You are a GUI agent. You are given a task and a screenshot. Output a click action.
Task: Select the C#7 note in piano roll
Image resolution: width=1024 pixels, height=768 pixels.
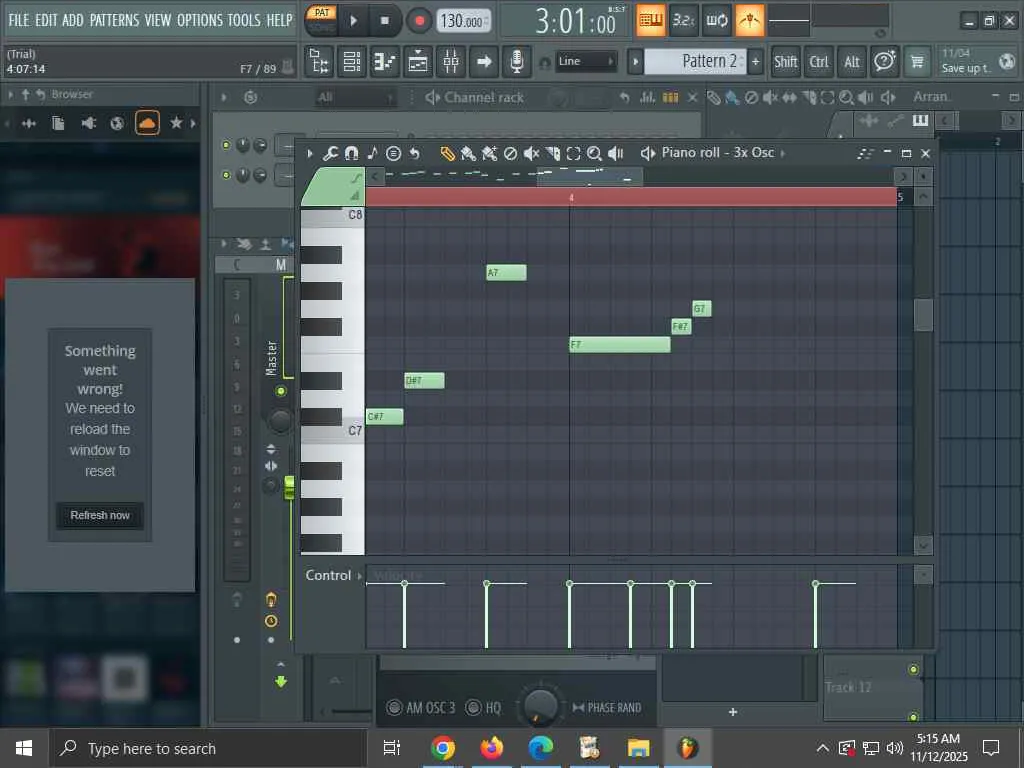click(x=385, y=416)
